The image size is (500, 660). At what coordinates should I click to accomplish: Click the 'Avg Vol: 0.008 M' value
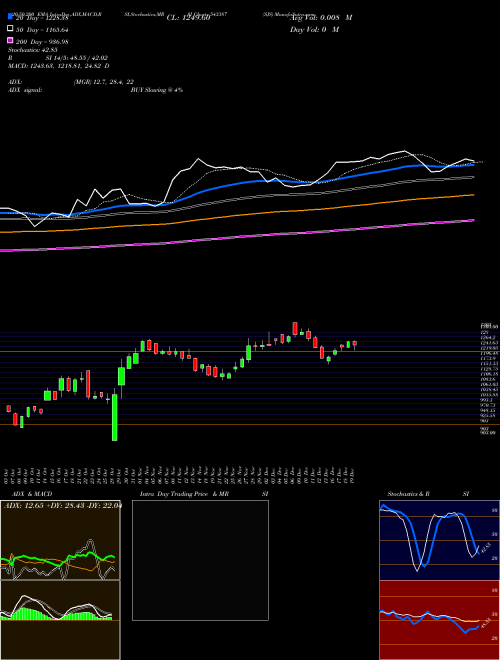(321, 18)
